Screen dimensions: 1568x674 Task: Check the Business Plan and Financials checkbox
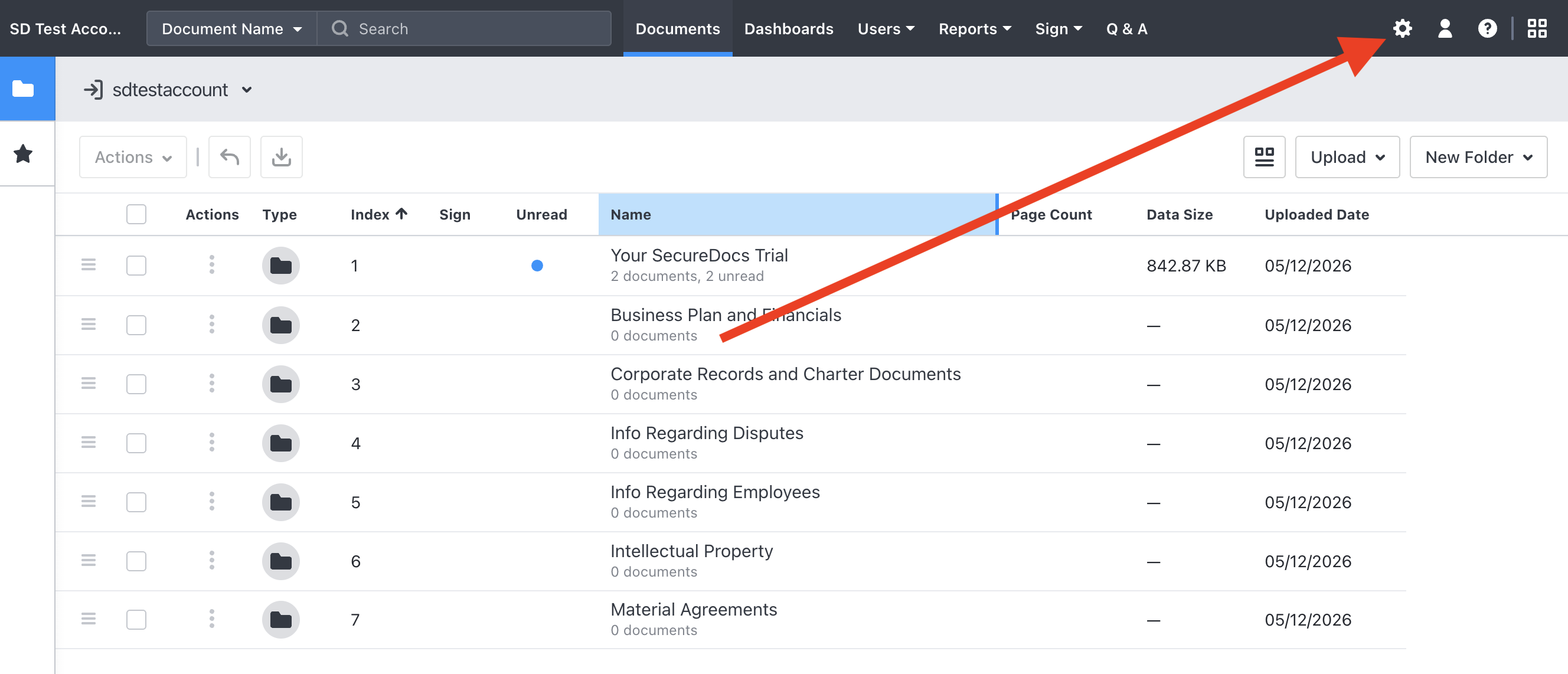[x=136, y=325]
